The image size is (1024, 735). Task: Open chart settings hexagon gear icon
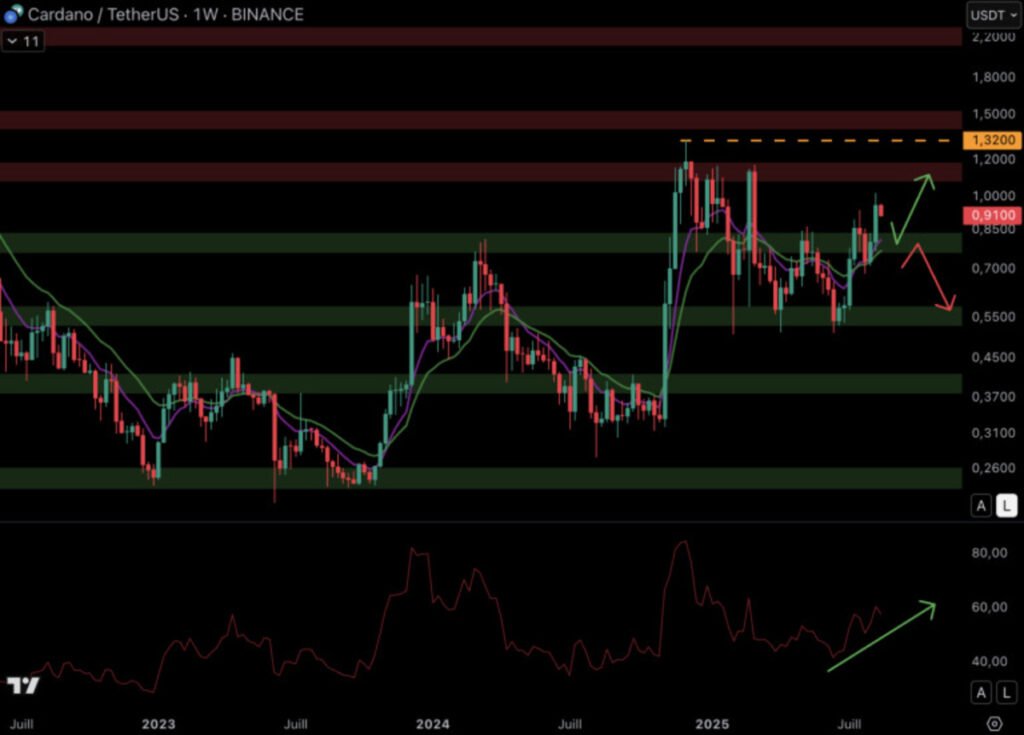(994, 723)
